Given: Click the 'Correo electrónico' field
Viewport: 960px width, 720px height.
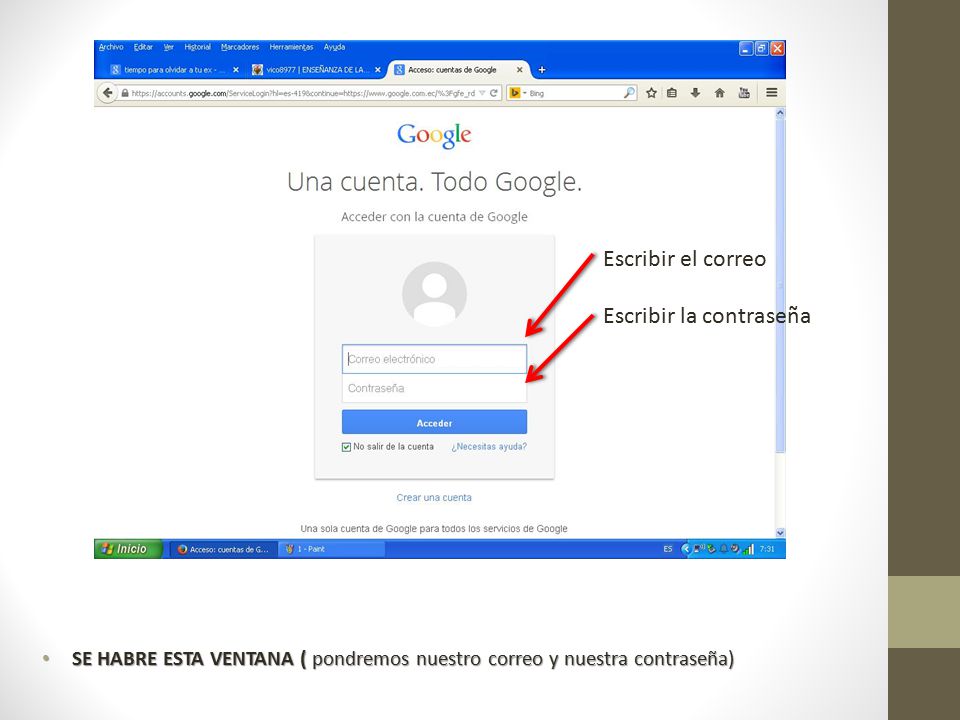Looking at the screenshot, I should click(x=434, y=359).
